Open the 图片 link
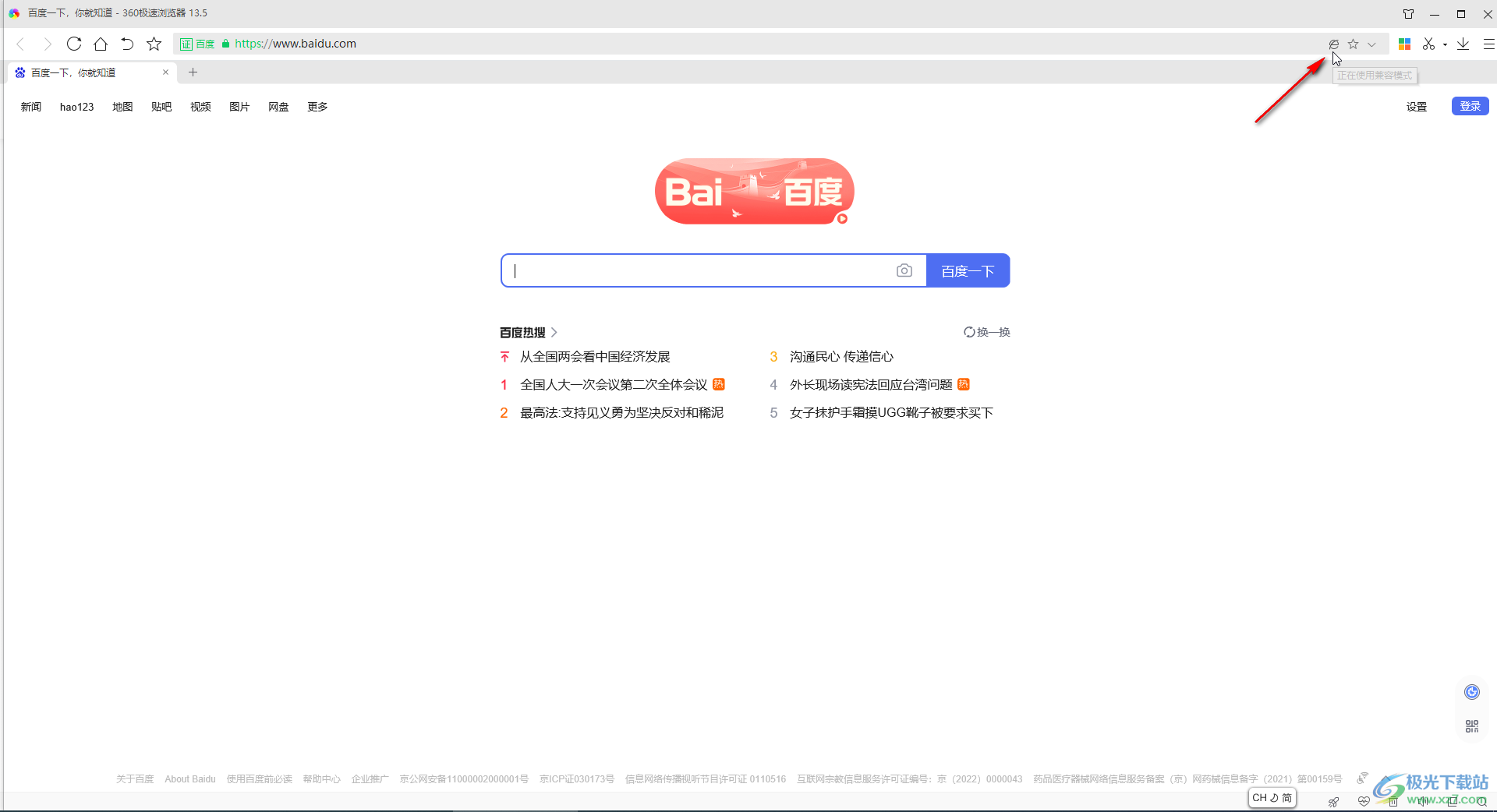 [239, 107]
